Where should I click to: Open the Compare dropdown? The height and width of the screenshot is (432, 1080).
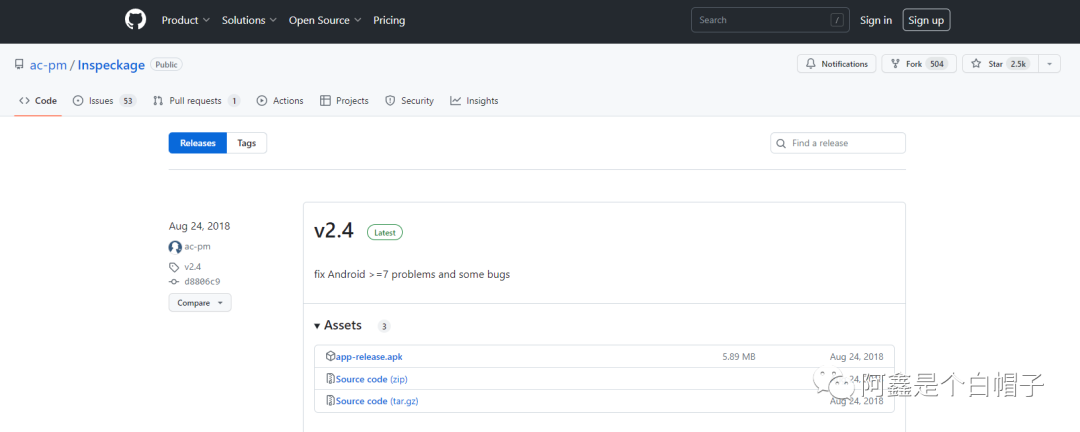200,302
